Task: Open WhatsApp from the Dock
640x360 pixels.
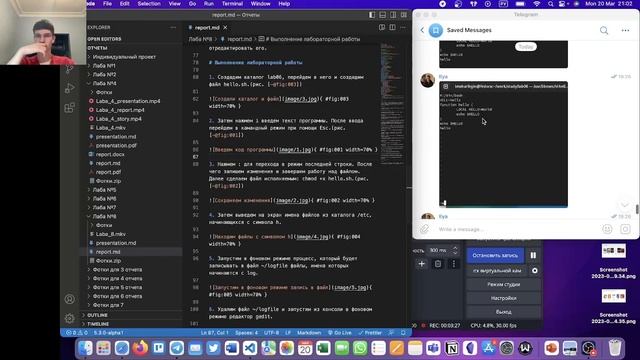Action: (360, 348)
